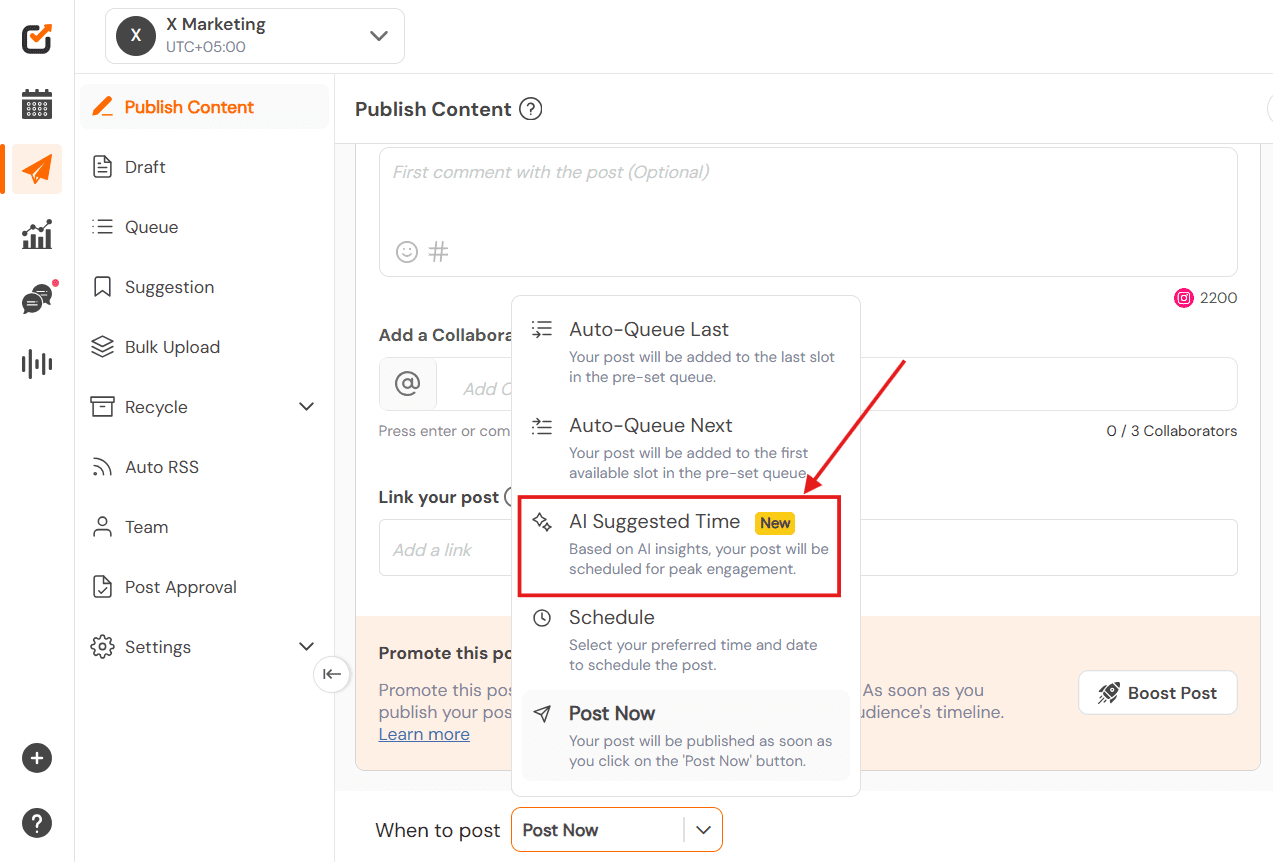The image size is (1273, 862).
Task: Insert emoji using the smiley icon
Action: click(x=407, y=252)
